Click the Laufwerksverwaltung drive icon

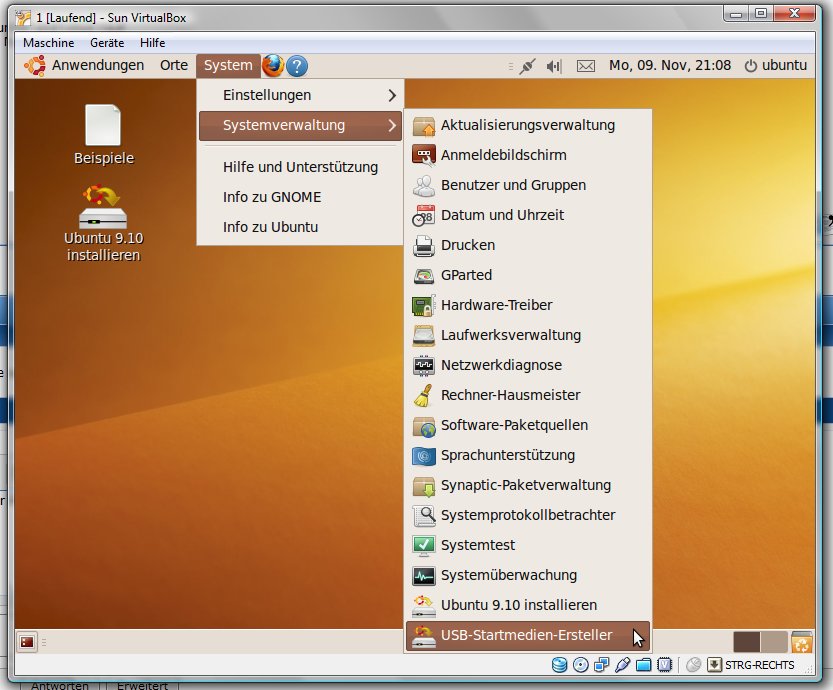[423, 335]
